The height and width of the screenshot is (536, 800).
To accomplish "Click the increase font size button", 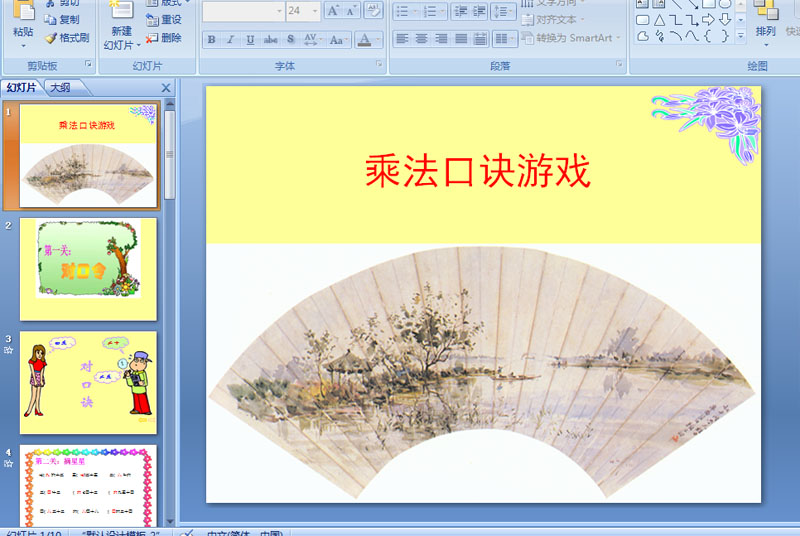I will click(x=333, y=10).
